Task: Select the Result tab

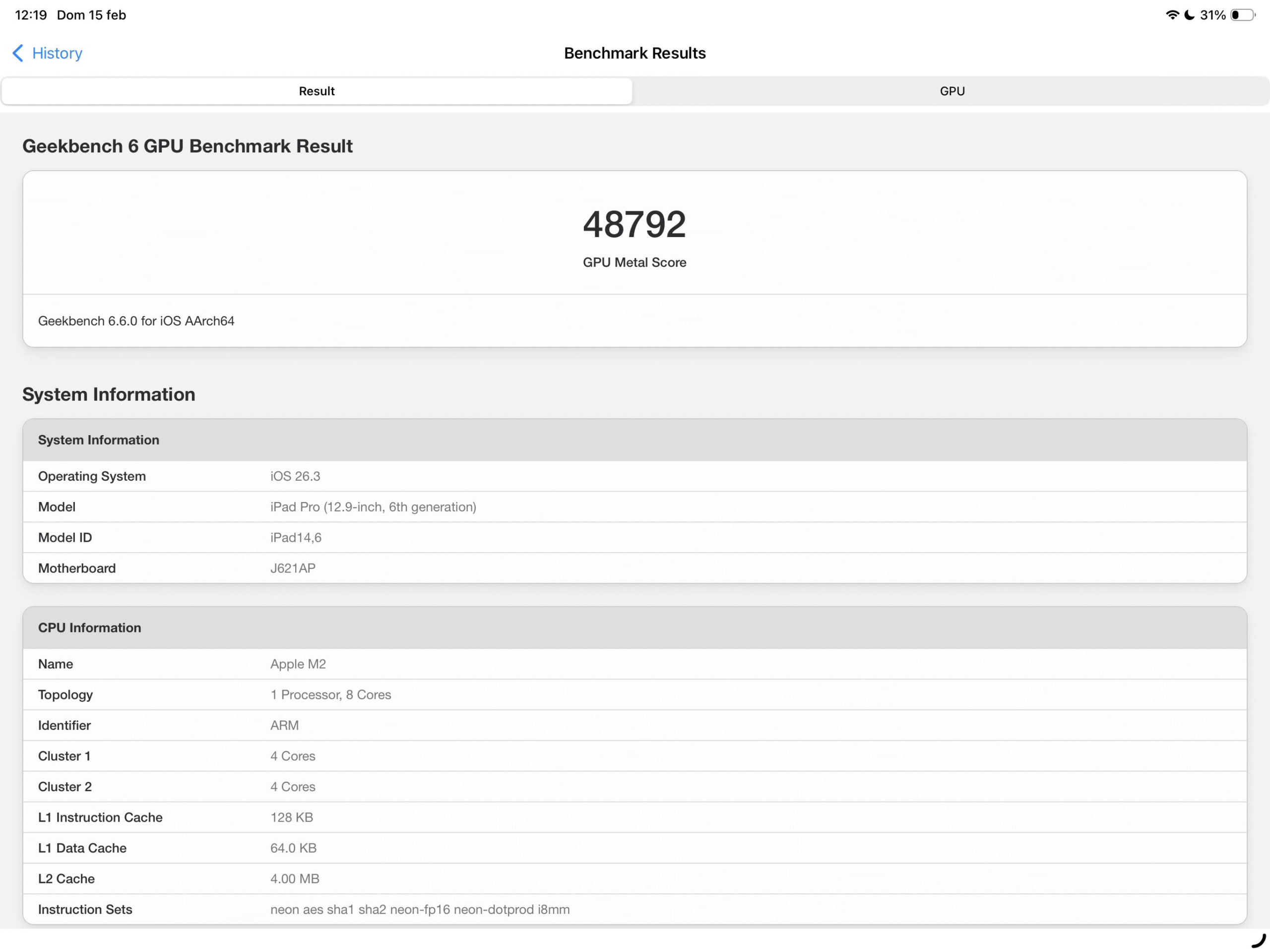Action: (x=317, y=91)
